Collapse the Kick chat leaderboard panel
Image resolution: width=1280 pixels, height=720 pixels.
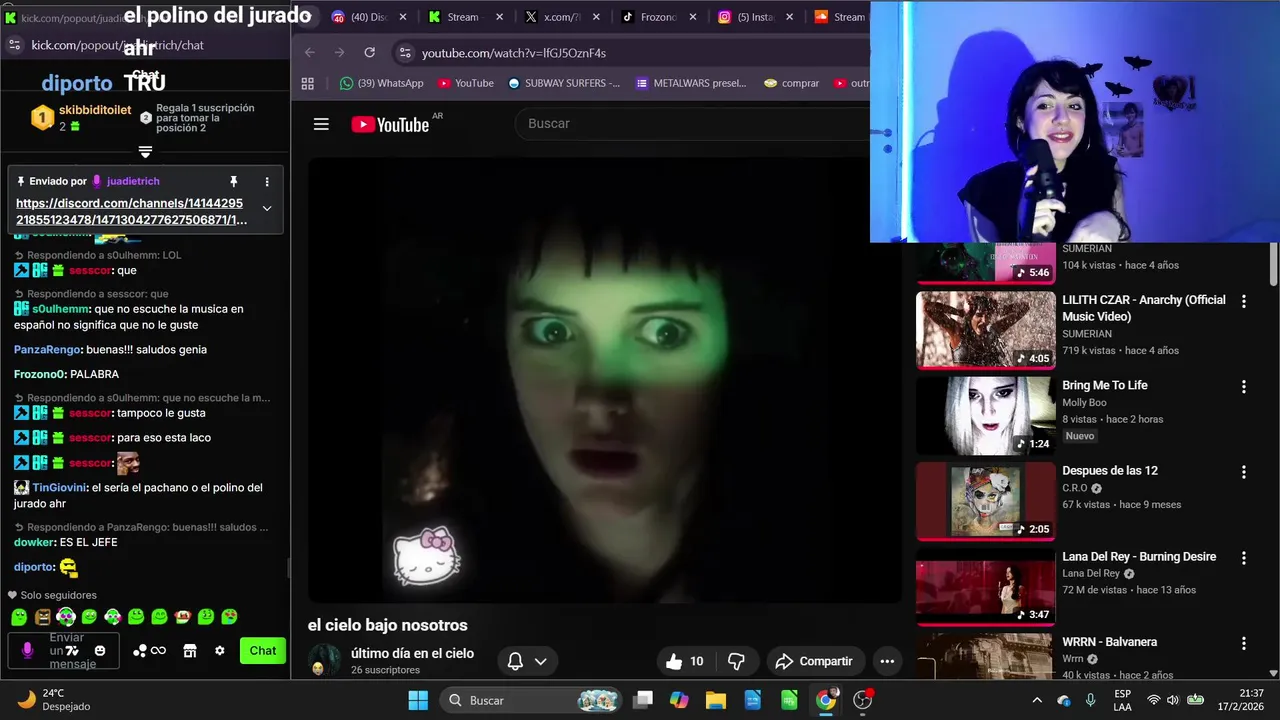tap(145, 152)
